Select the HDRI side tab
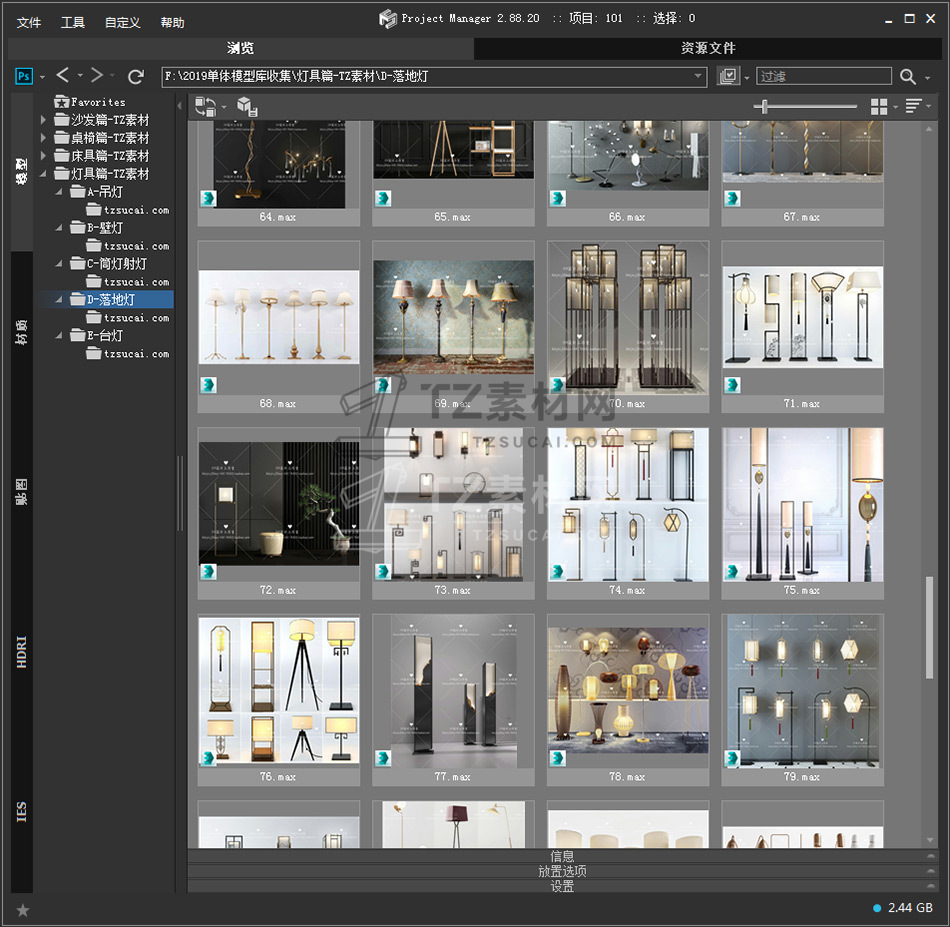Image resolution: width=950 pixels, height=927 pixels. point(22,651)
